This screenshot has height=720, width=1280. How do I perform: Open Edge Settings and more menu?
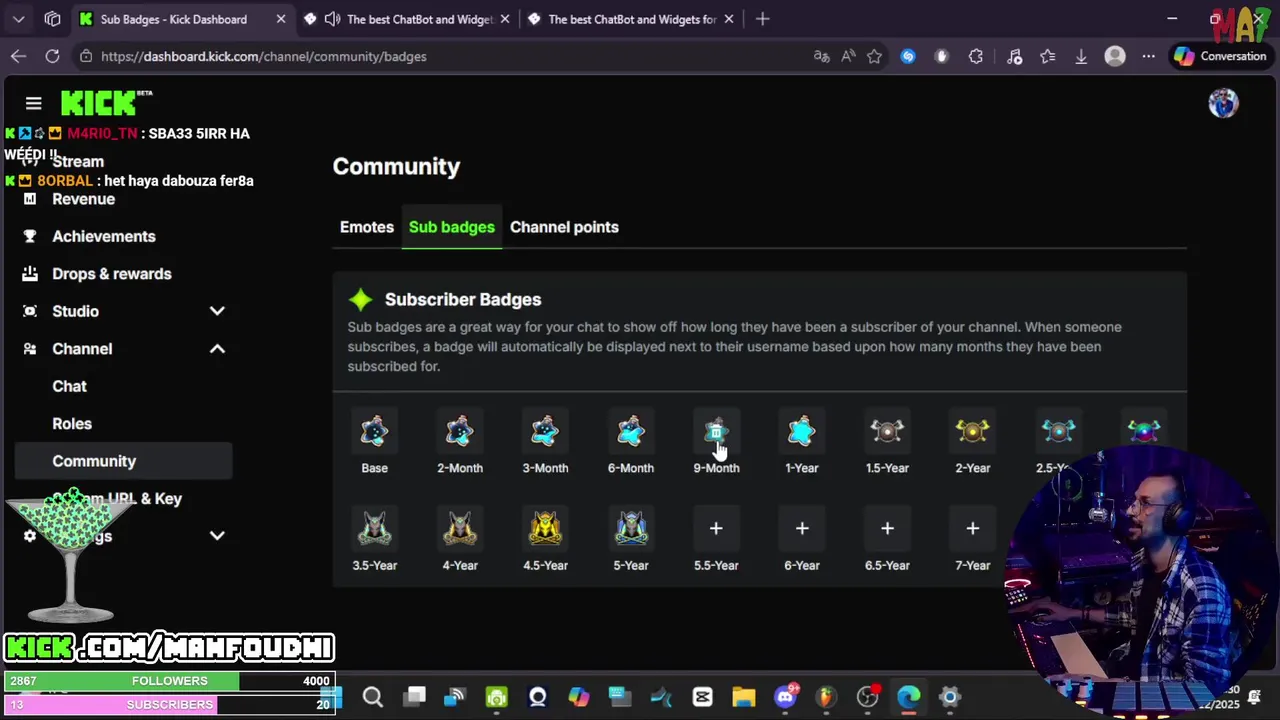pyautogui.click(x=1149, y=56)
